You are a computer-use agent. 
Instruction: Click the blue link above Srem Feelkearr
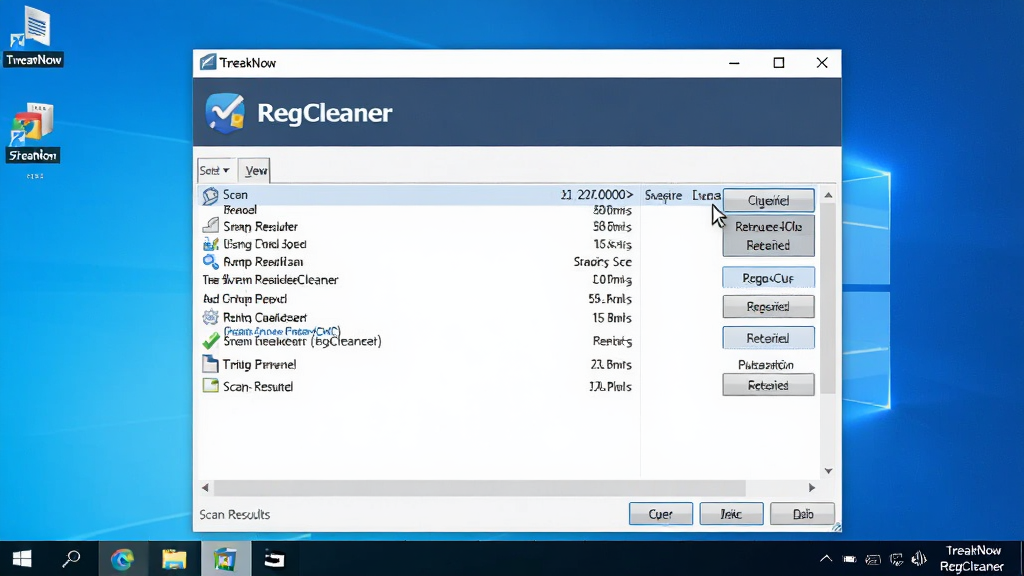click(281, 331)
